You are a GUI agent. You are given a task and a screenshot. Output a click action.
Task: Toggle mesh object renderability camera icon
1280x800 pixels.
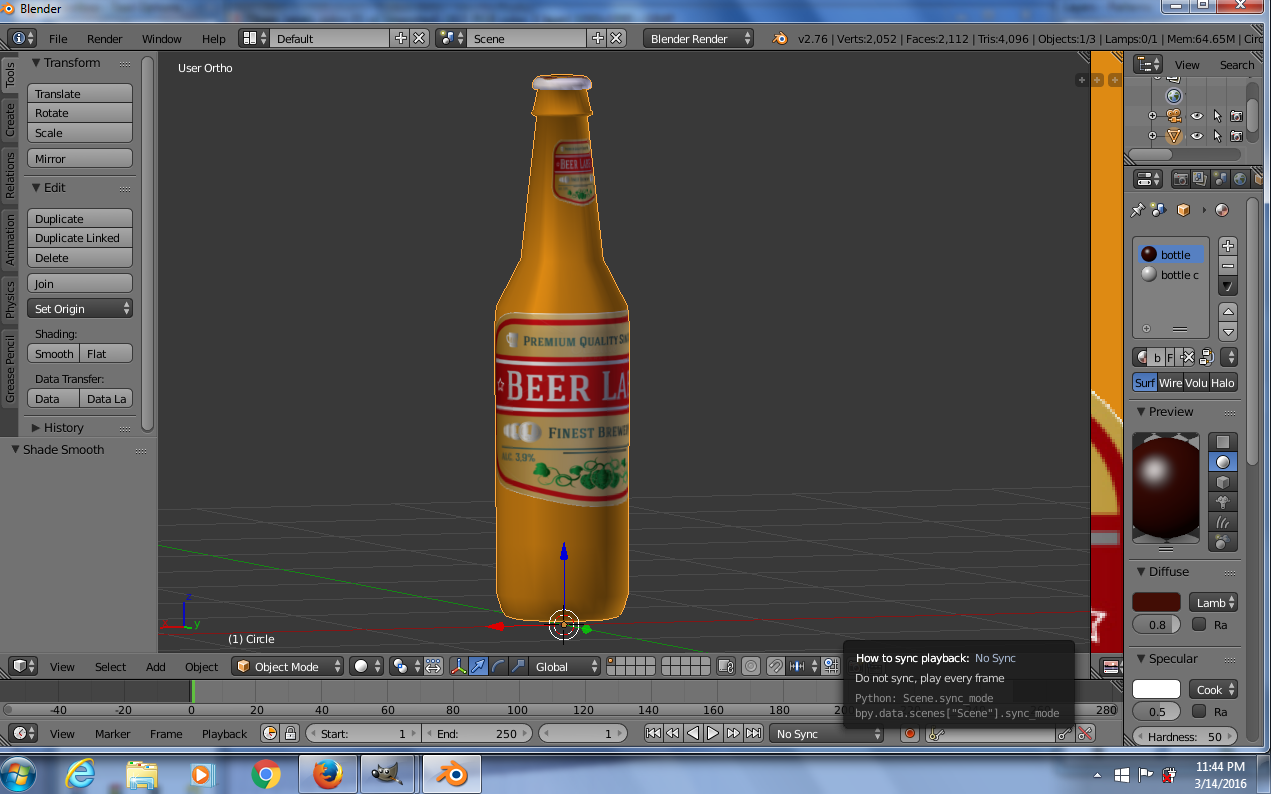[1237, 136]
